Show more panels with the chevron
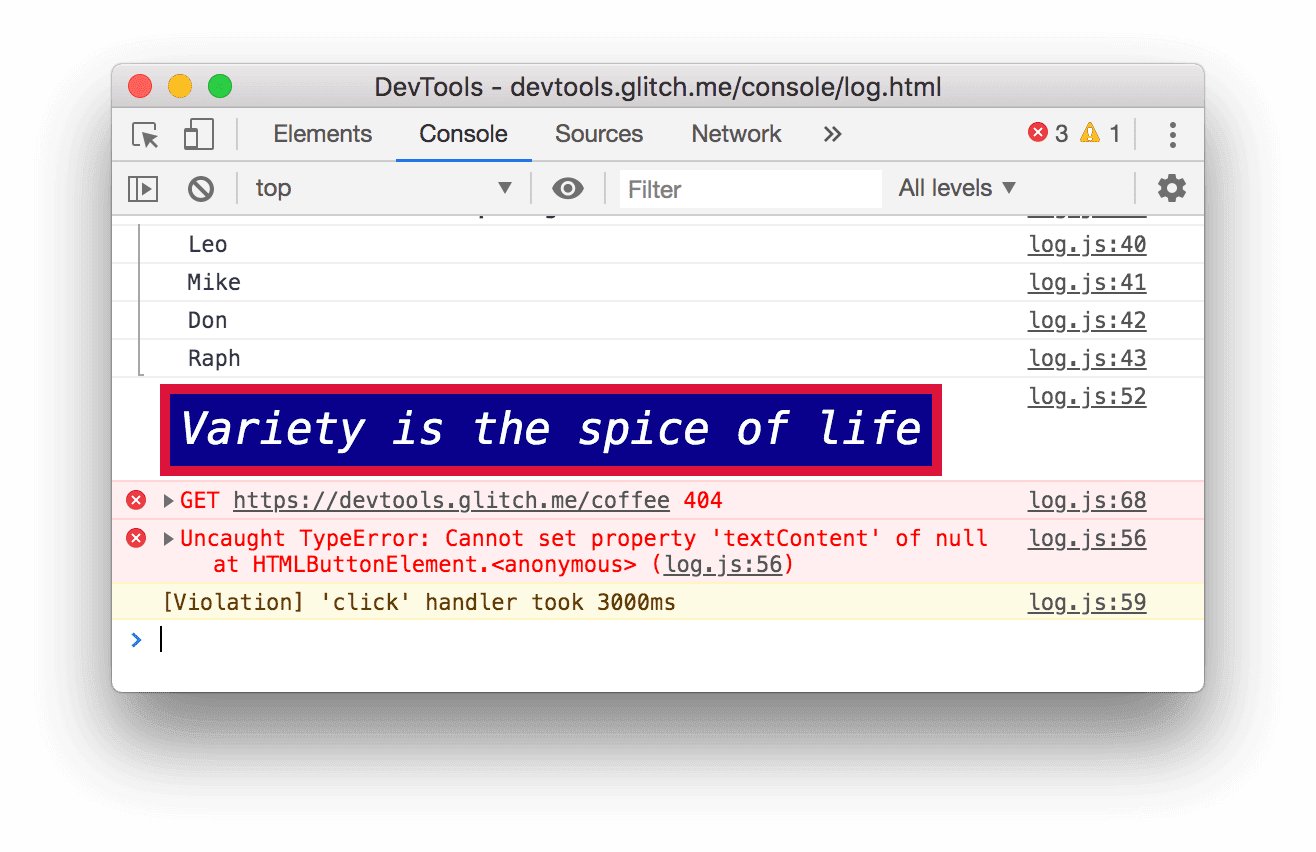Image resolution: width=1316 pixels, height=852 pixels. pos(832,134)
